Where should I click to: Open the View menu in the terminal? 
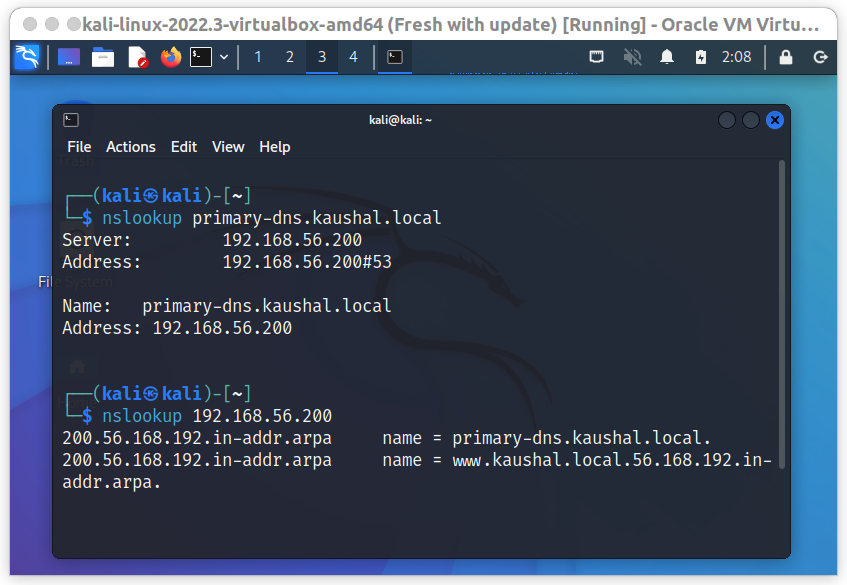tap(228, 146)
